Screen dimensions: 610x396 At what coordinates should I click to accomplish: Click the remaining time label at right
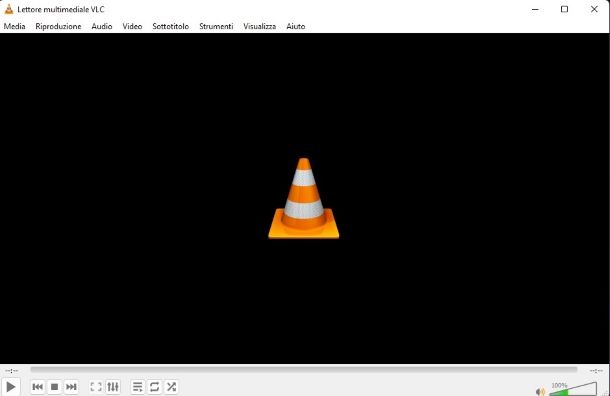point(596,371)
